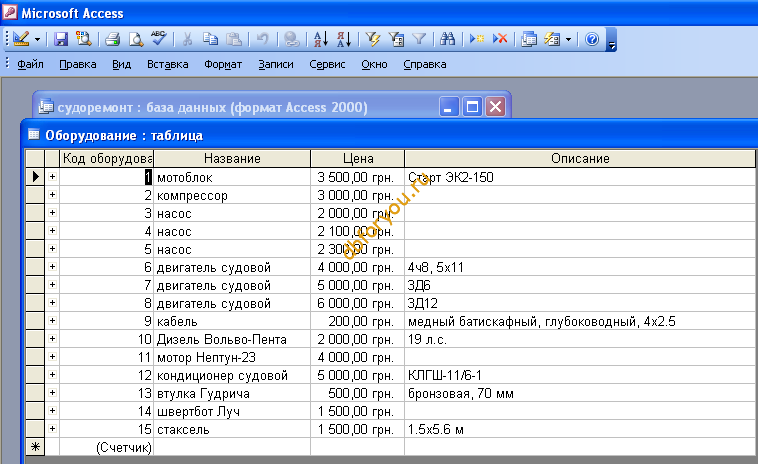Maximize the судоремонт database window

click(x=472, y=107)
